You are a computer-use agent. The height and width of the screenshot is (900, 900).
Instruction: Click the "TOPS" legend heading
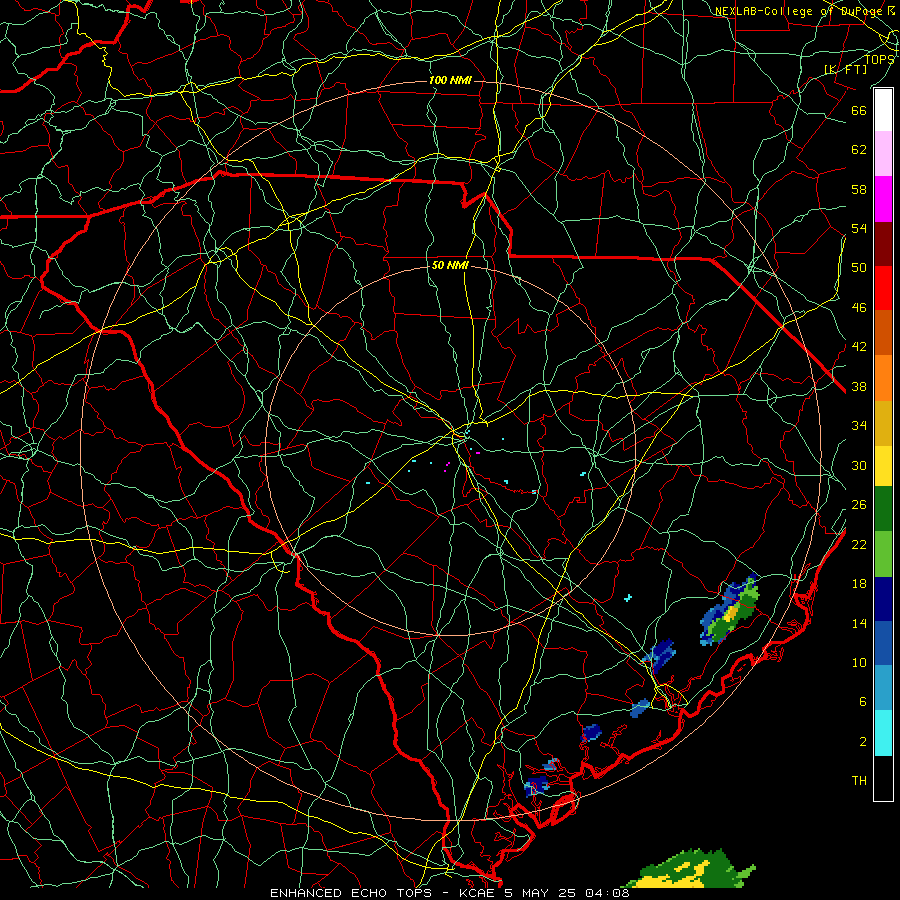point(879,59)
